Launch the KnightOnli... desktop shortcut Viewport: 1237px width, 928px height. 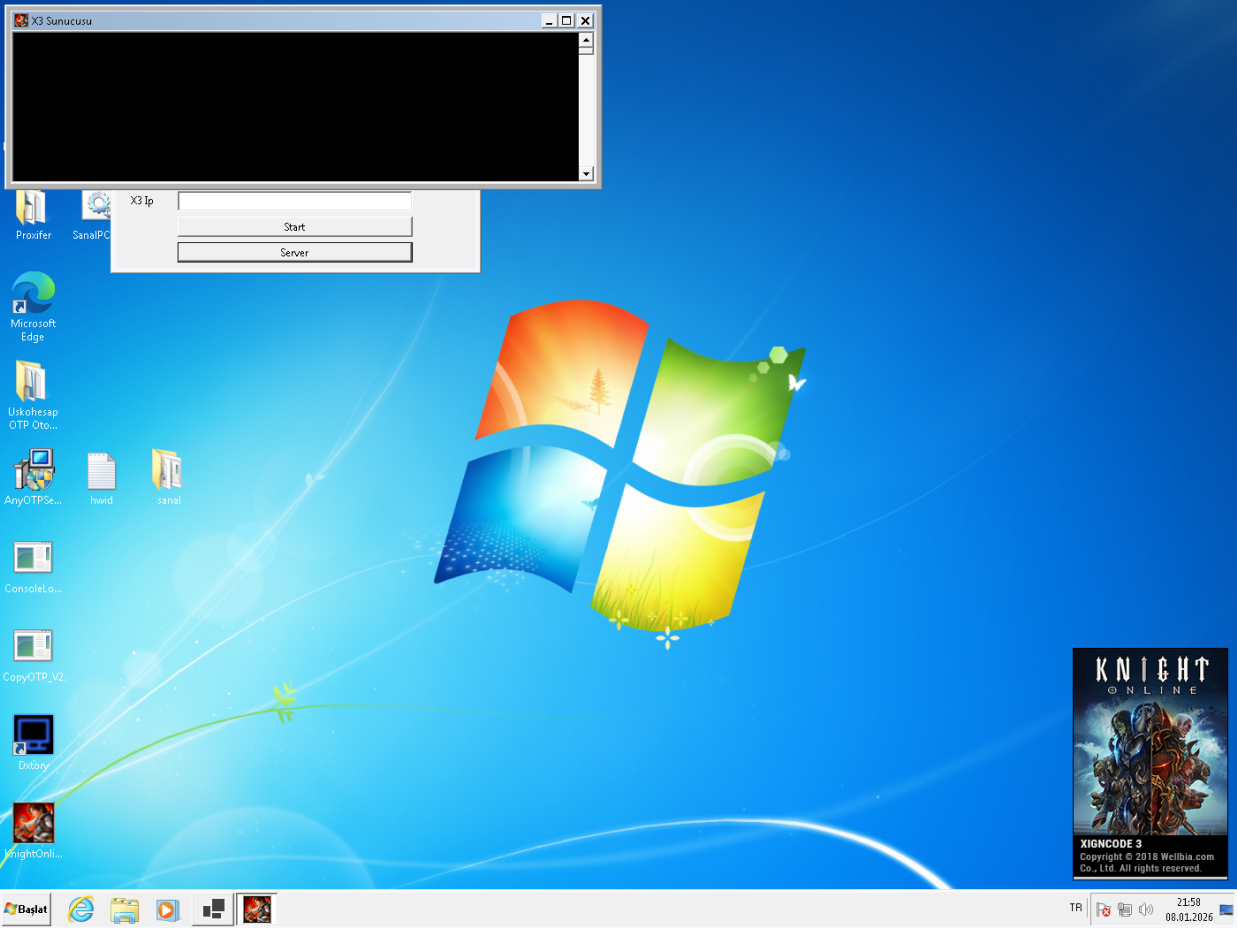[33, 831]
